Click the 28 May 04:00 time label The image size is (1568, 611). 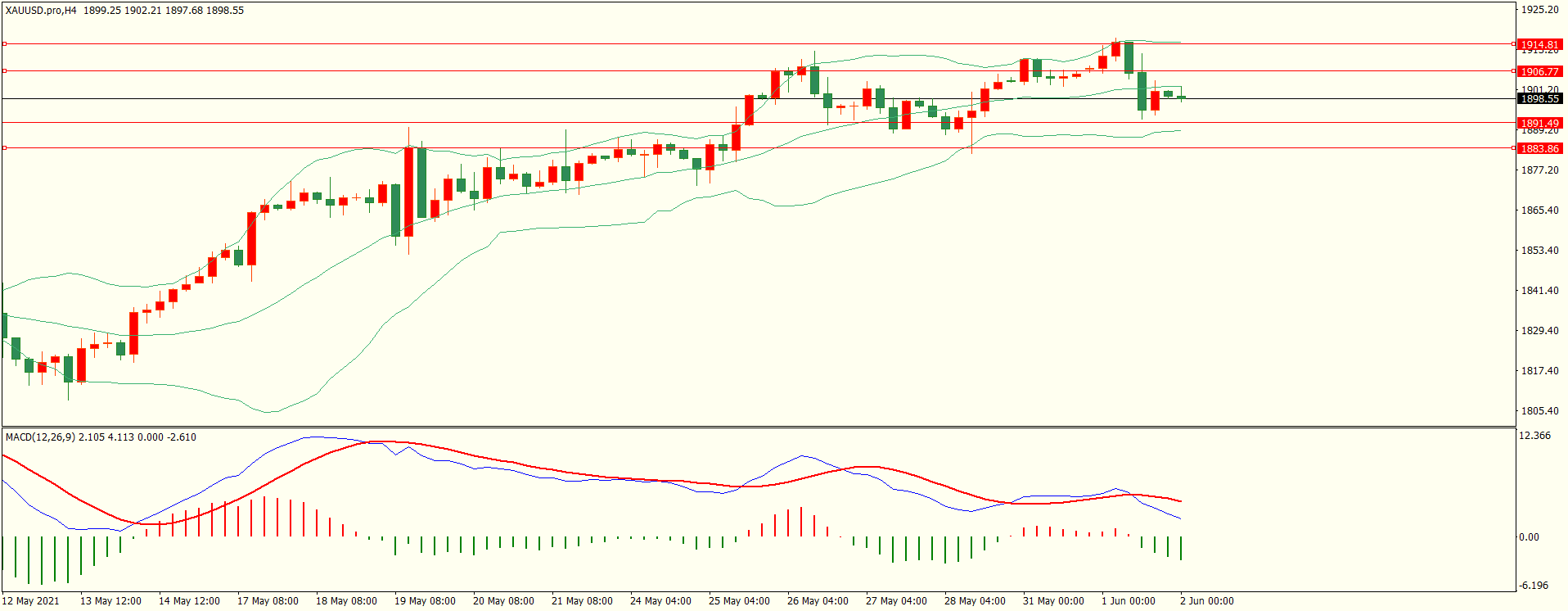(975, 601)
